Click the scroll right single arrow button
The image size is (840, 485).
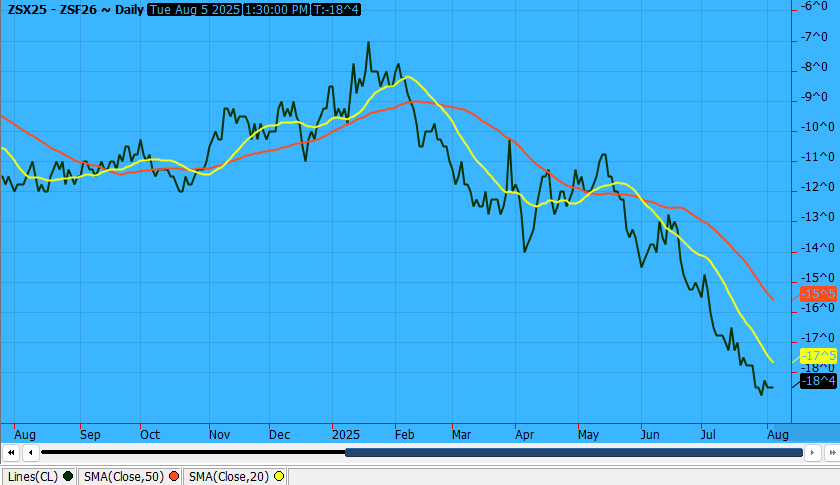pyautogui.click(x=811, y=452)
